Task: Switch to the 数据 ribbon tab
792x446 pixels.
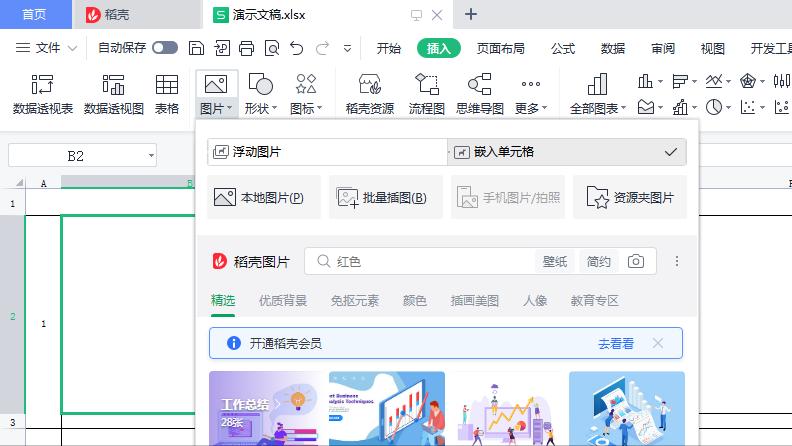Action: point(613,48)
